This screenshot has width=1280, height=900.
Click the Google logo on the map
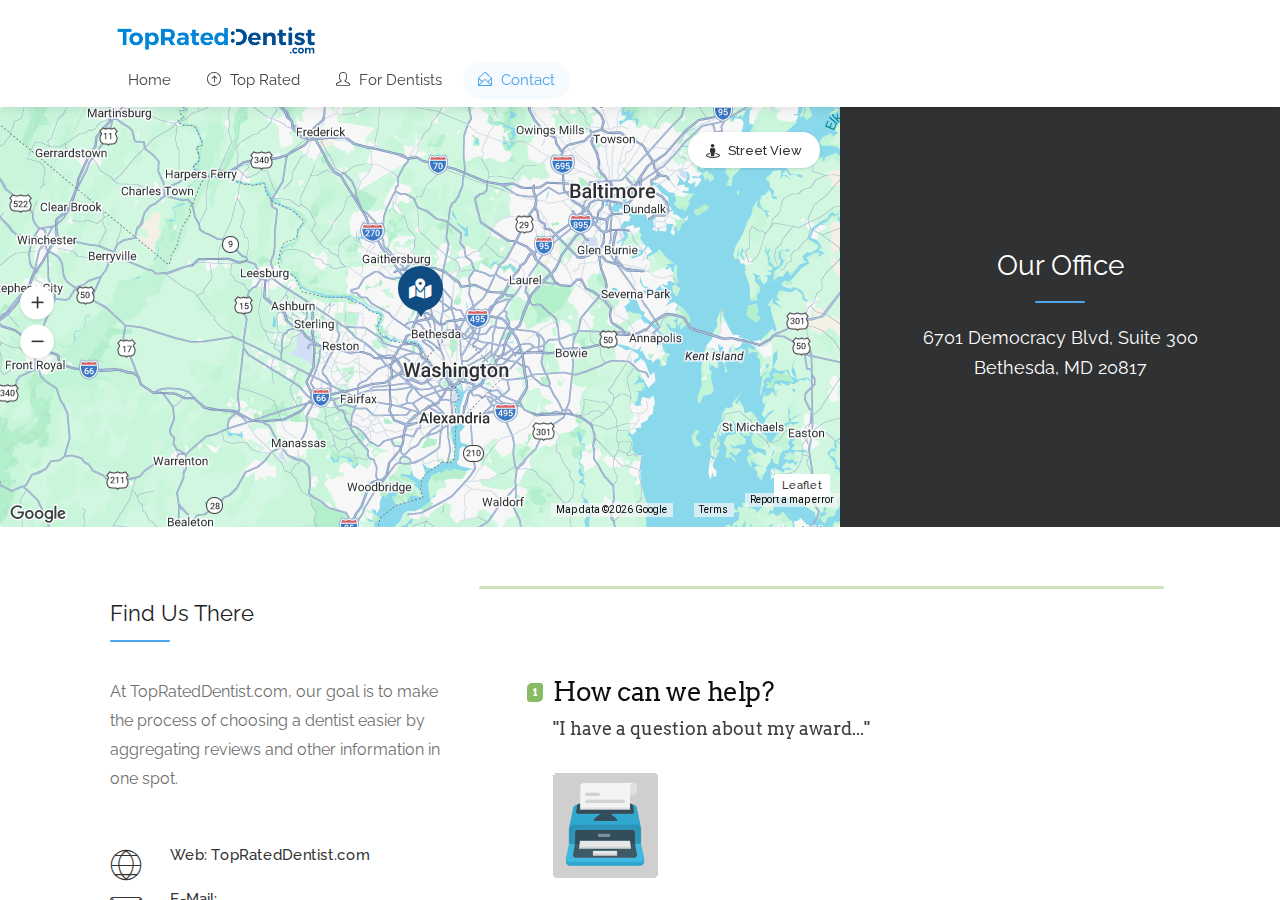pyautogui.click(x=38, y=514)
